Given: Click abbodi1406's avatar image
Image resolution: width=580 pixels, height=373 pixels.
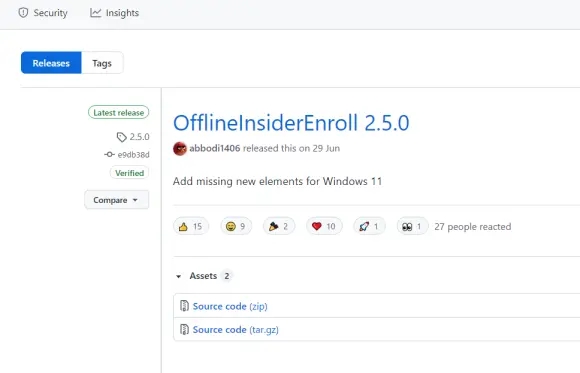Looking at the screenshot, I should point(180,148).
